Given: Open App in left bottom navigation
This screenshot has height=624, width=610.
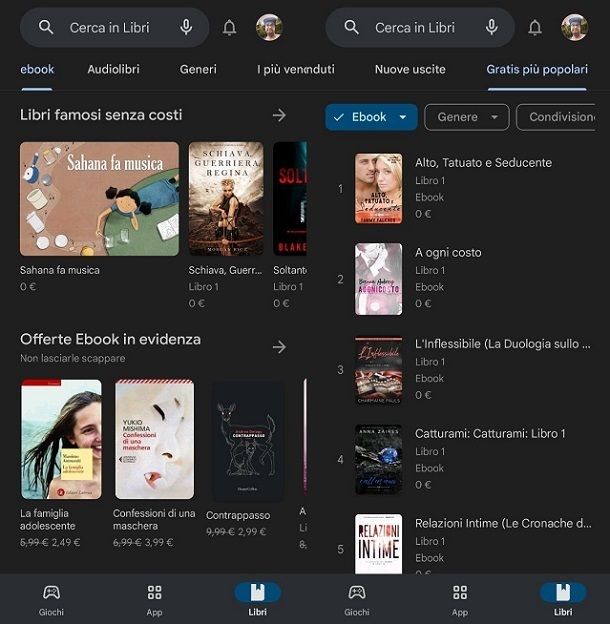Looking at the screenshot, I should (x=154, y=599).
